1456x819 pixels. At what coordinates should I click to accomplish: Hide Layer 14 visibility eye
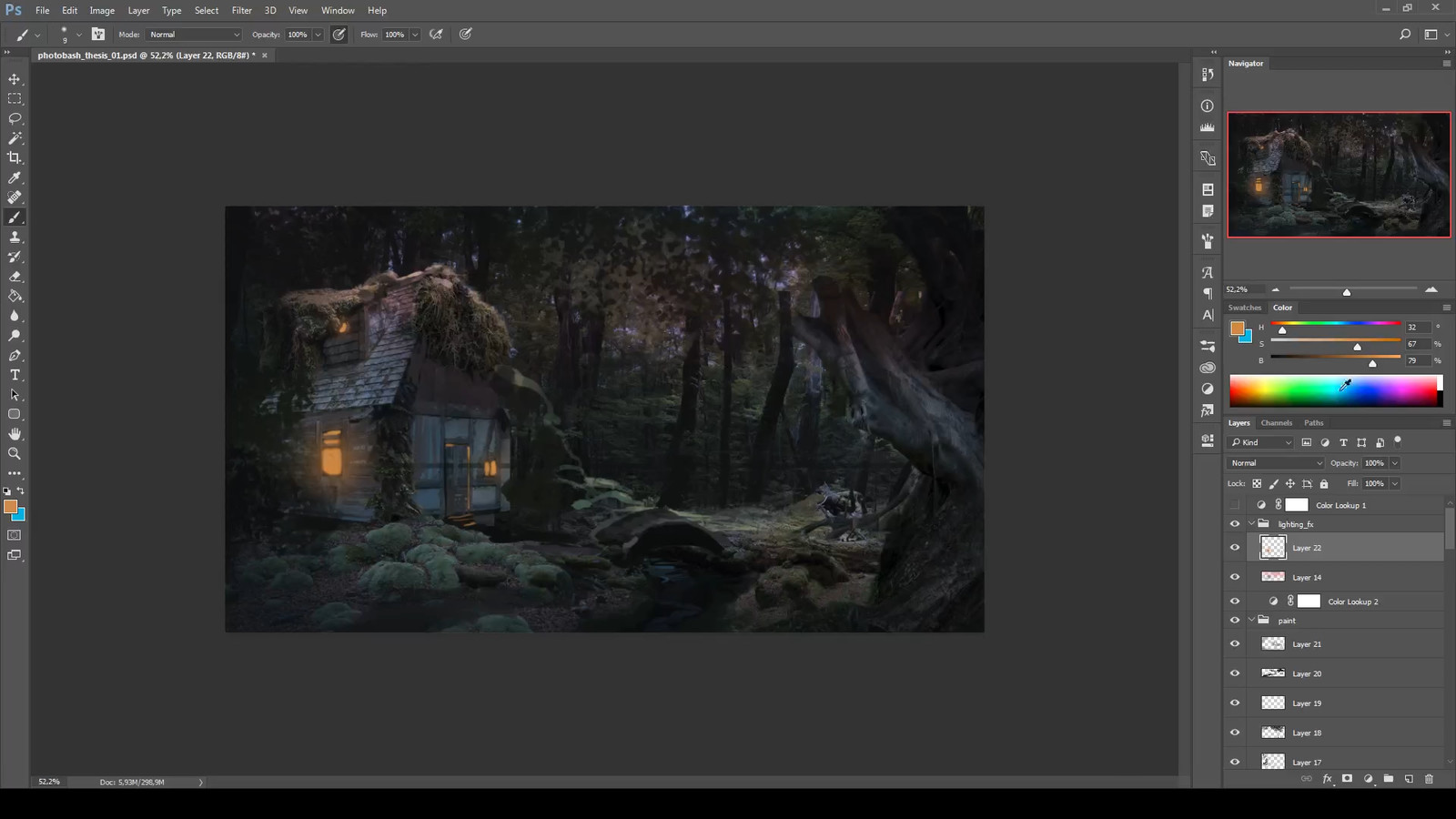click(1235, 577)
